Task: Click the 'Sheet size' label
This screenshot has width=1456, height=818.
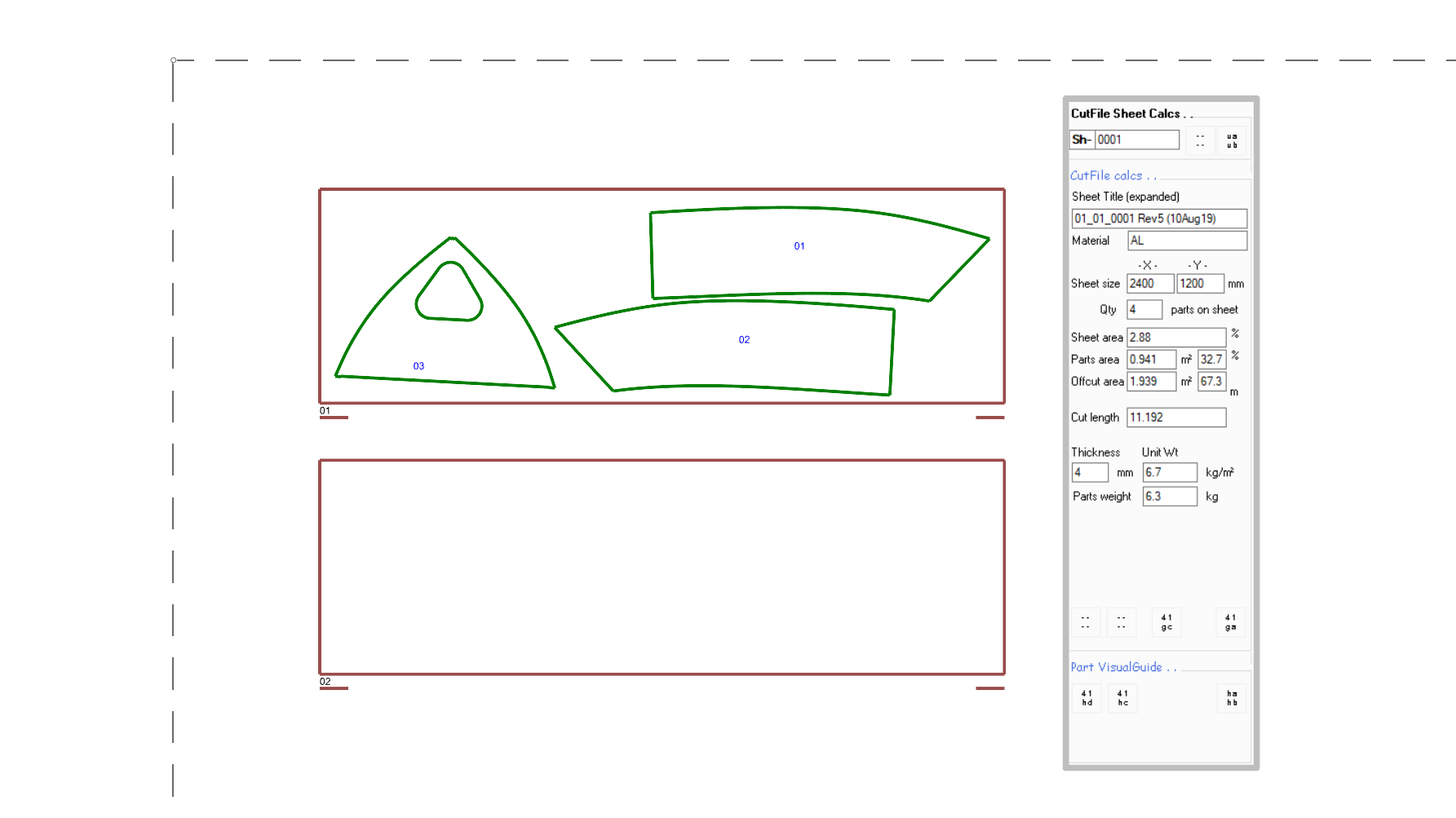Action: (x=1095, y=284)
